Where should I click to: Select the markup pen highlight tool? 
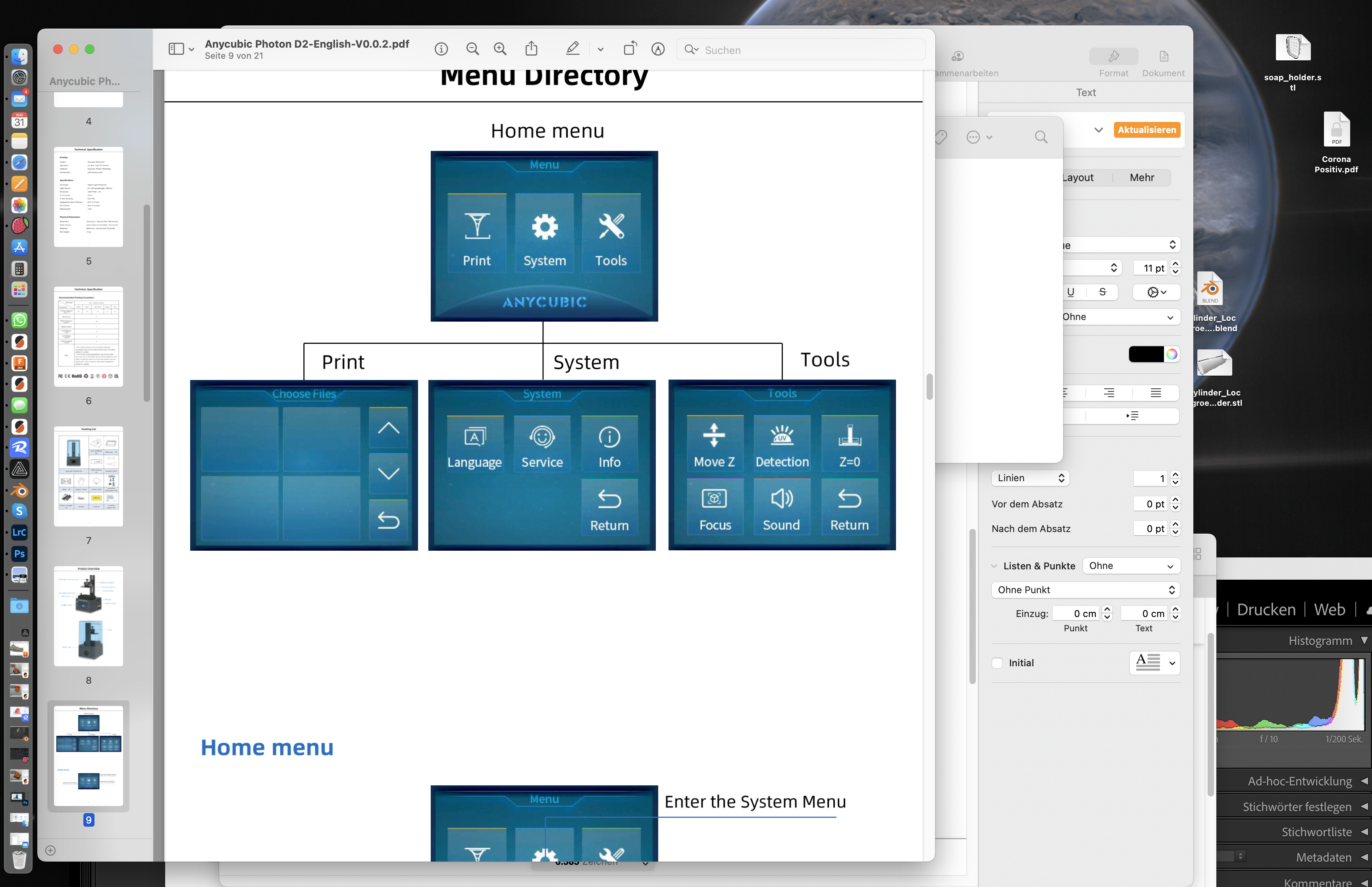click(x=572, y=49)
